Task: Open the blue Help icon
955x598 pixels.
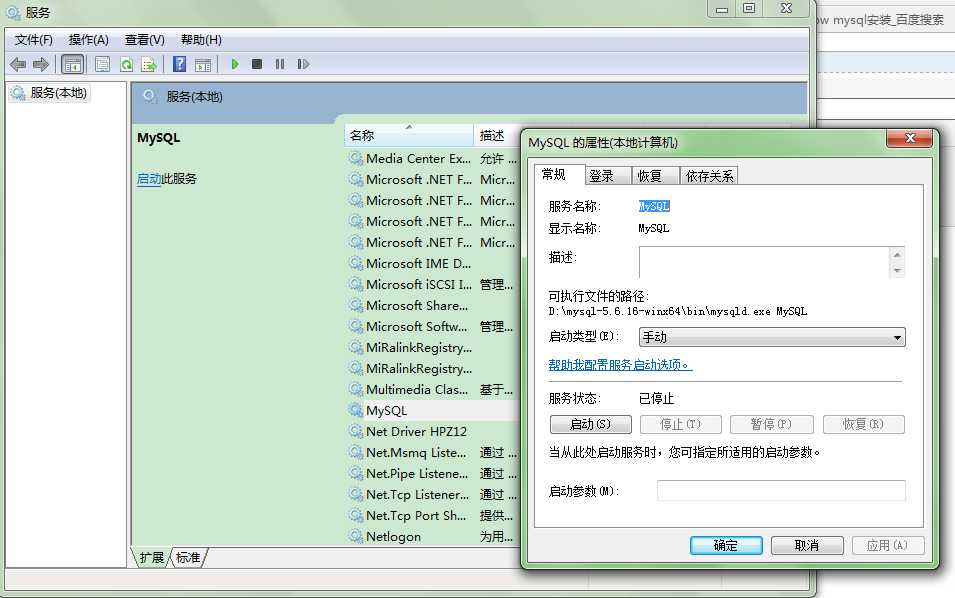Action: tap(180, 64)
